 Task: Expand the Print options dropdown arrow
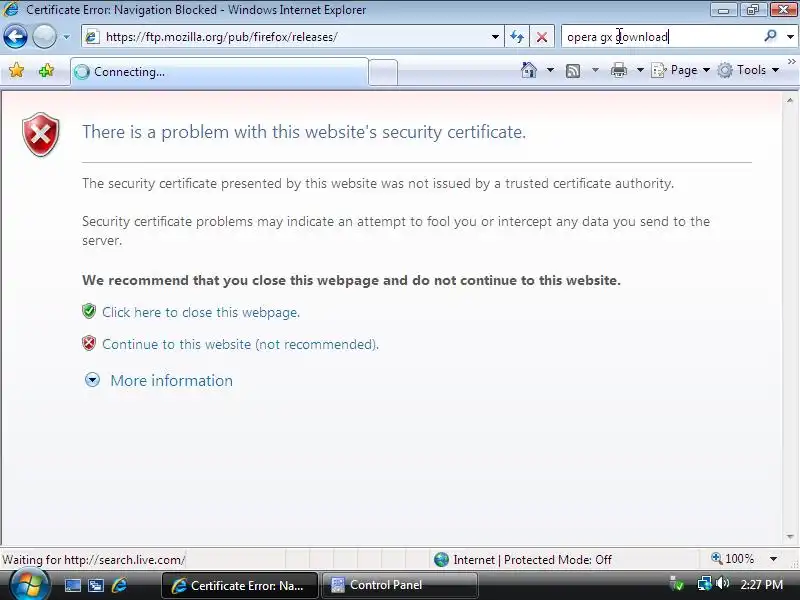[x=640, y=70]
